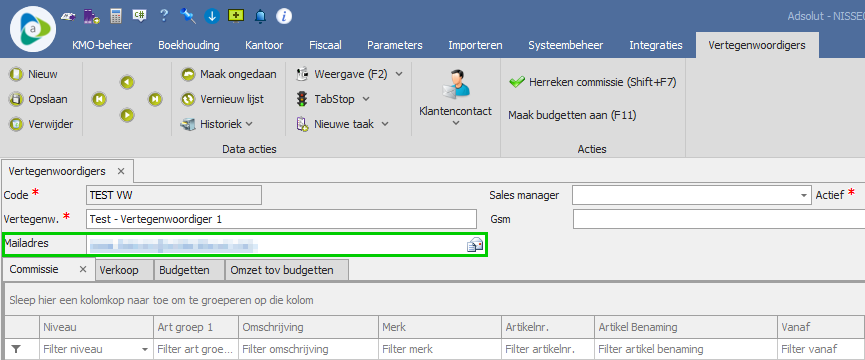Click the Filter merk filter cell

click(440, 349)
